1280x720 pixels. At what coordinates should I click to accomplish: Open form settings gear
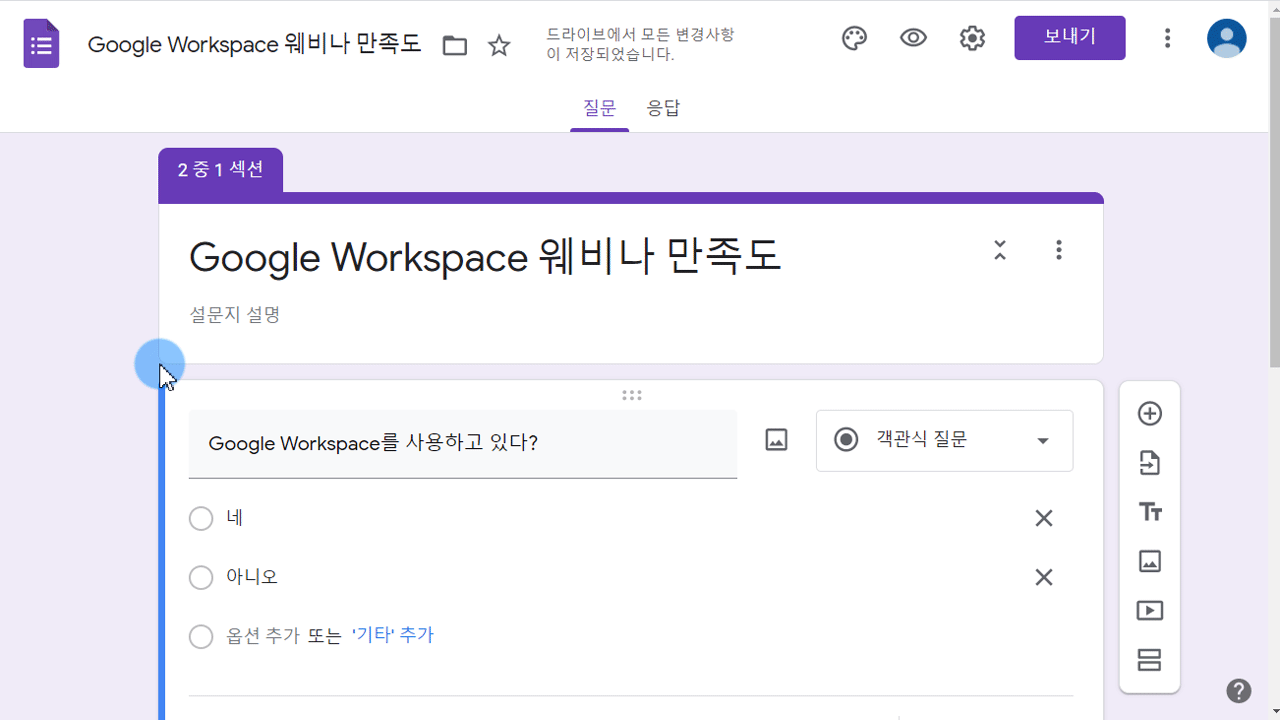click(972, 38)
